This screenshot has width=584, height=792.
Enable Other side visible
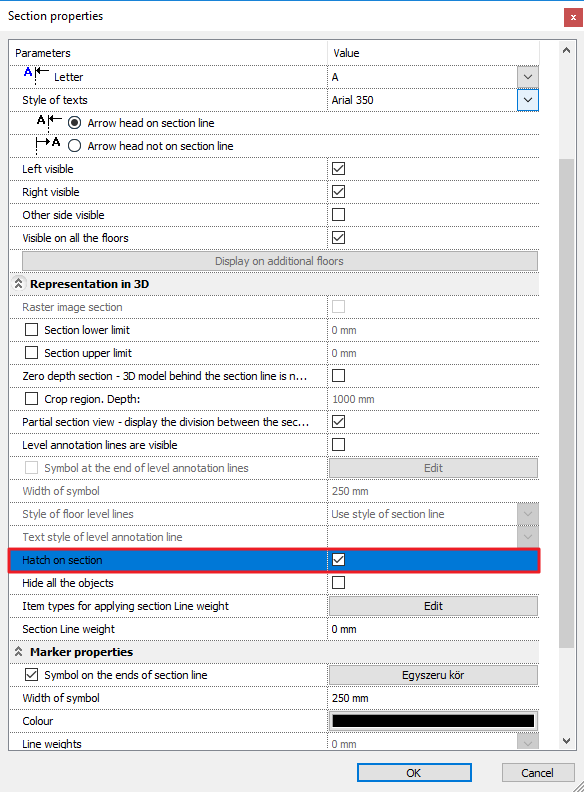click(338, 215)
